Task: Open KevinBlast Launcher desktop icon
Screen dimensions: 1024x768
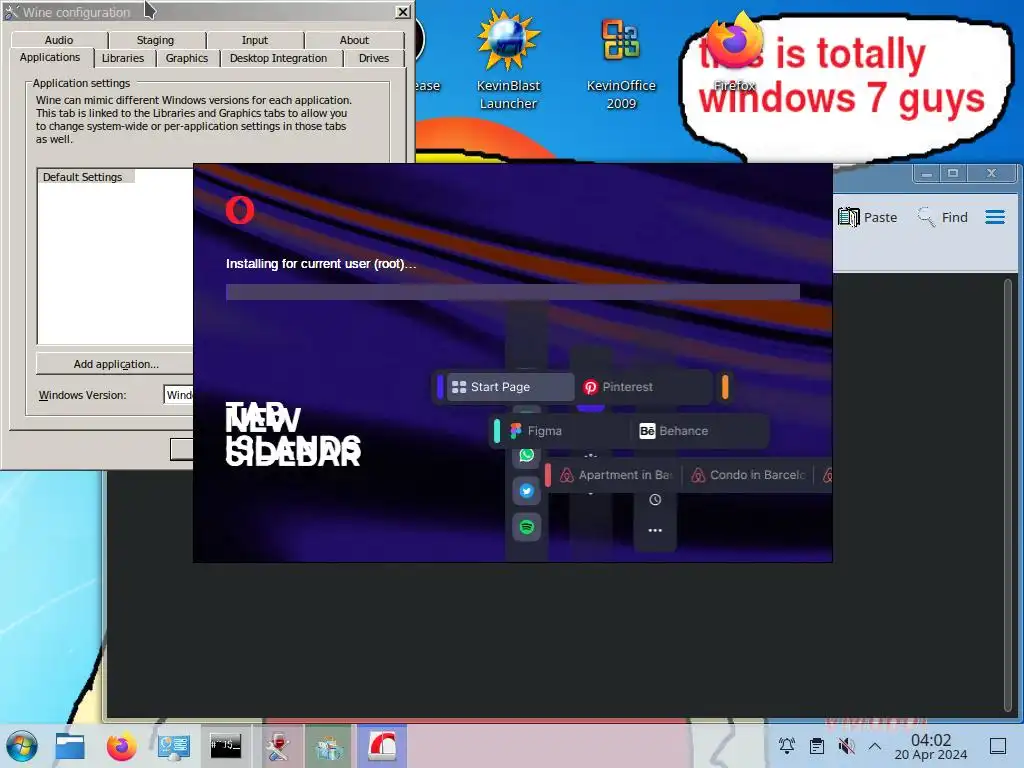Action: (508, 59)
